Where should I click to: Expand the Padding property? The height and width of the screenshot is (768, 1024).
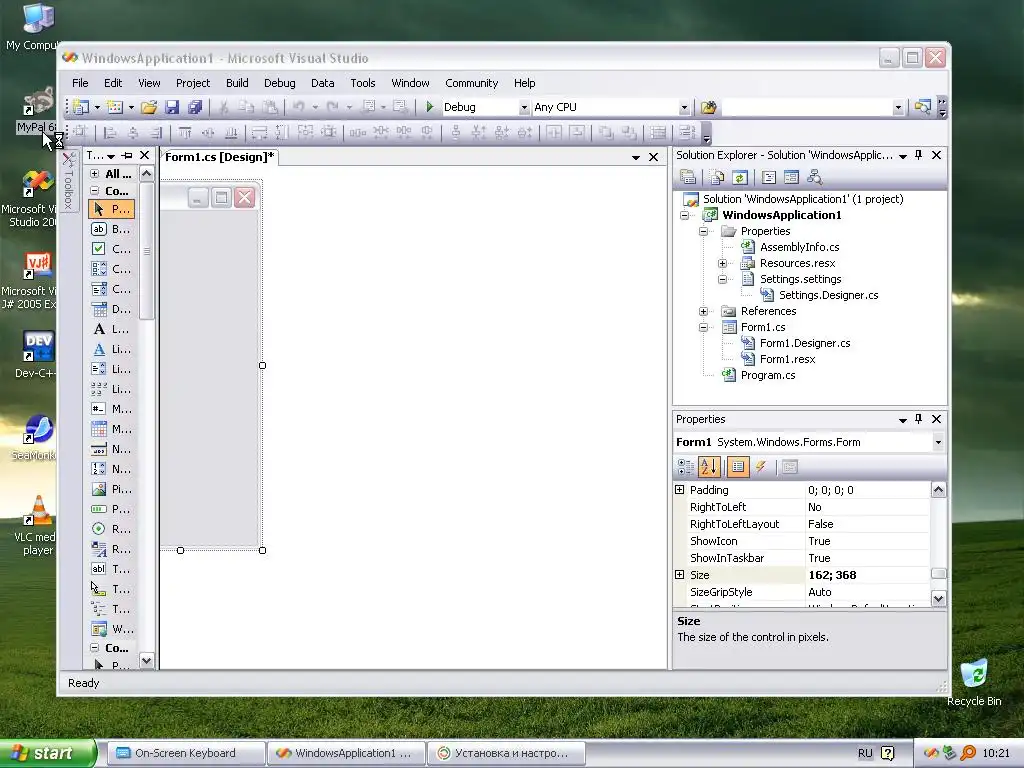point(679,490)
